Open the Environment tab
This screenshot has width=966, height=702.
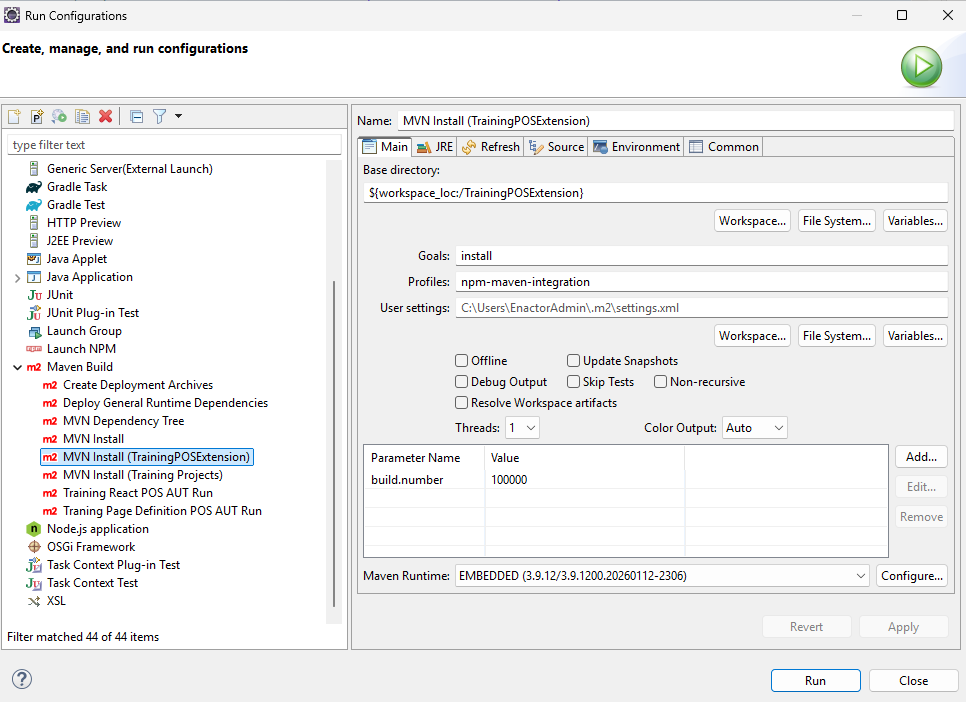click(x=636, y=147)
